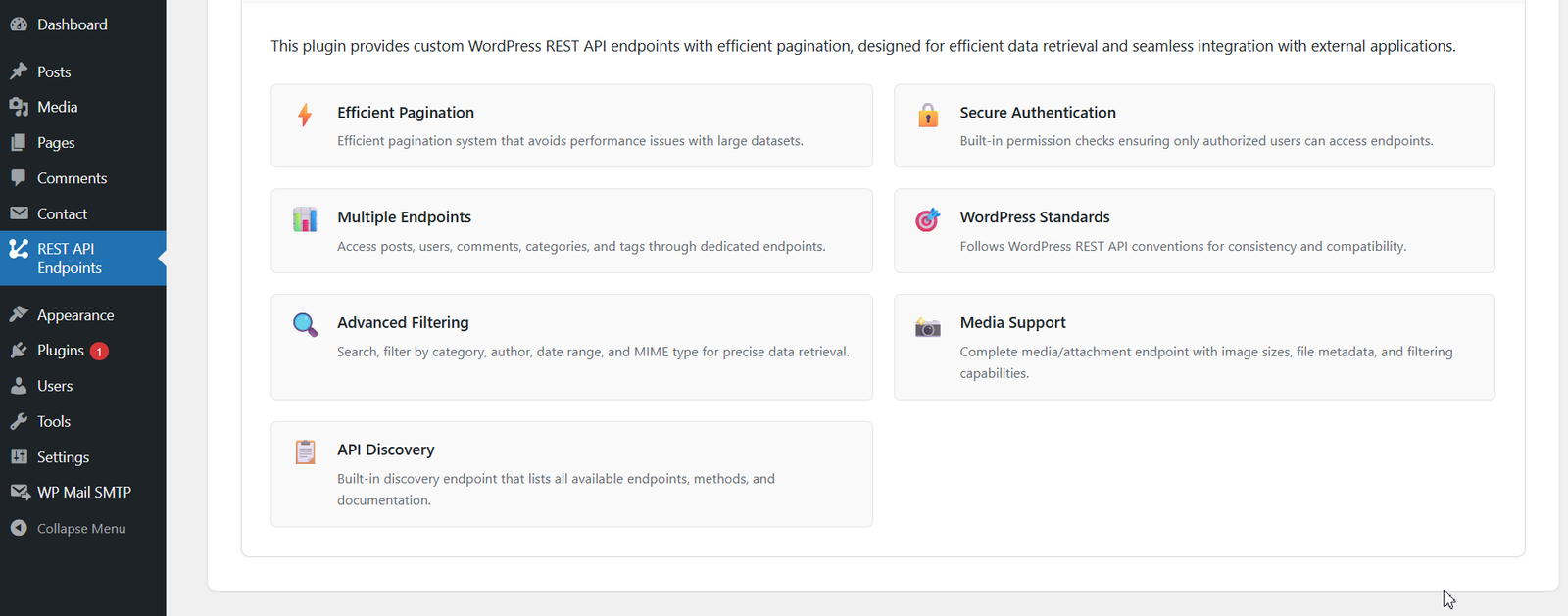Click the plugin description intro paragraph

tap(863, 46)
